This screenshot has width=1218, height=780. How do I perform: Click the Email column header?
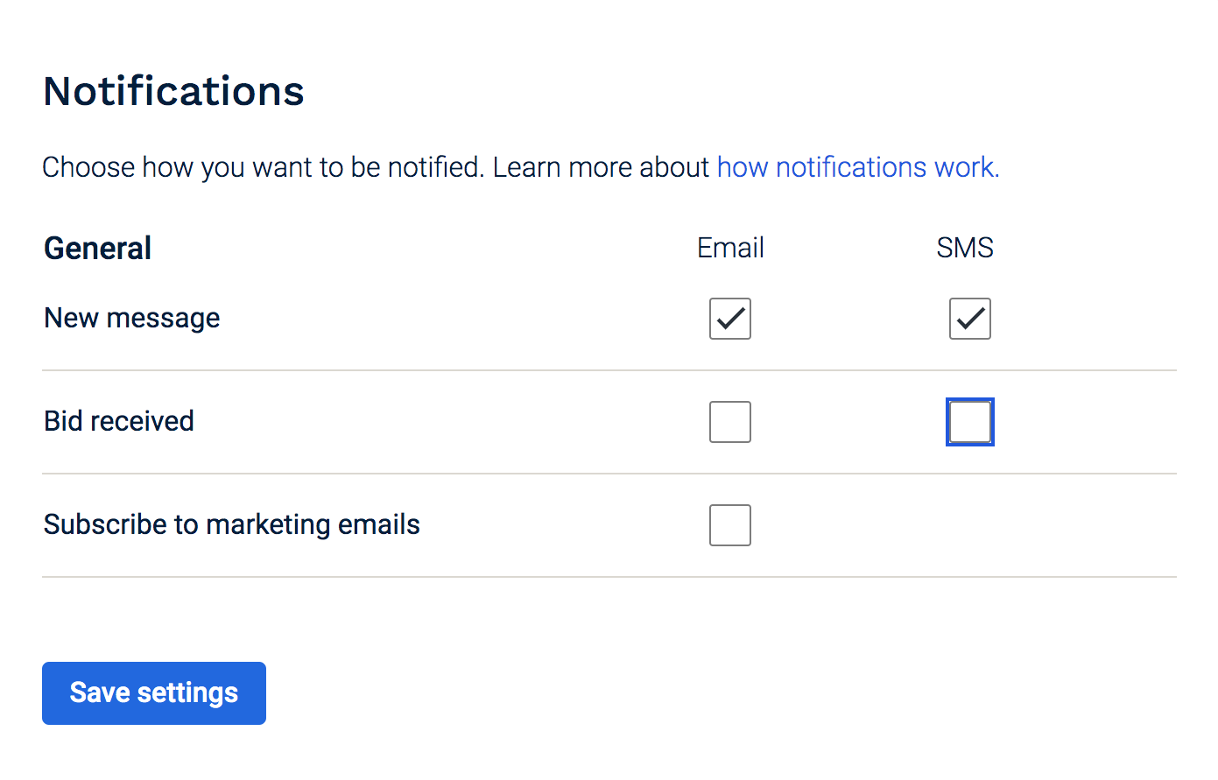pos(730,247)
